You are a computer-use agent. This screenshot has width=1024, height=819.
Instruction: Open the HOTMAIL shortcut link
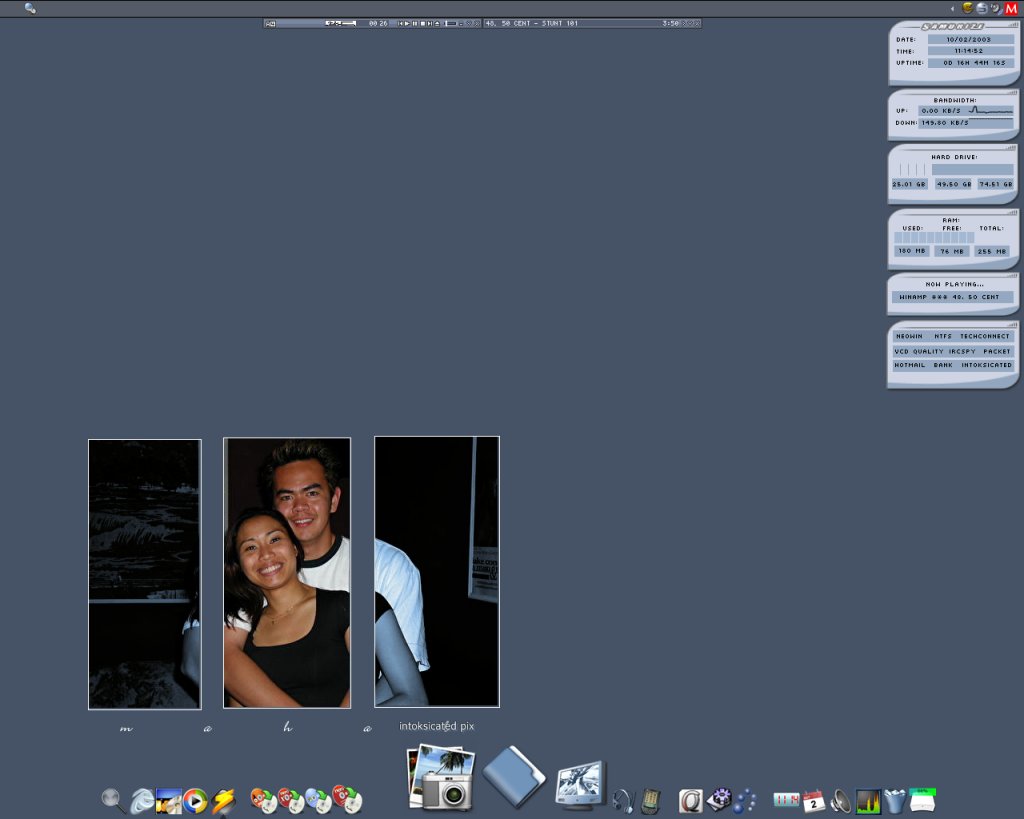click(x=909, y=365)
